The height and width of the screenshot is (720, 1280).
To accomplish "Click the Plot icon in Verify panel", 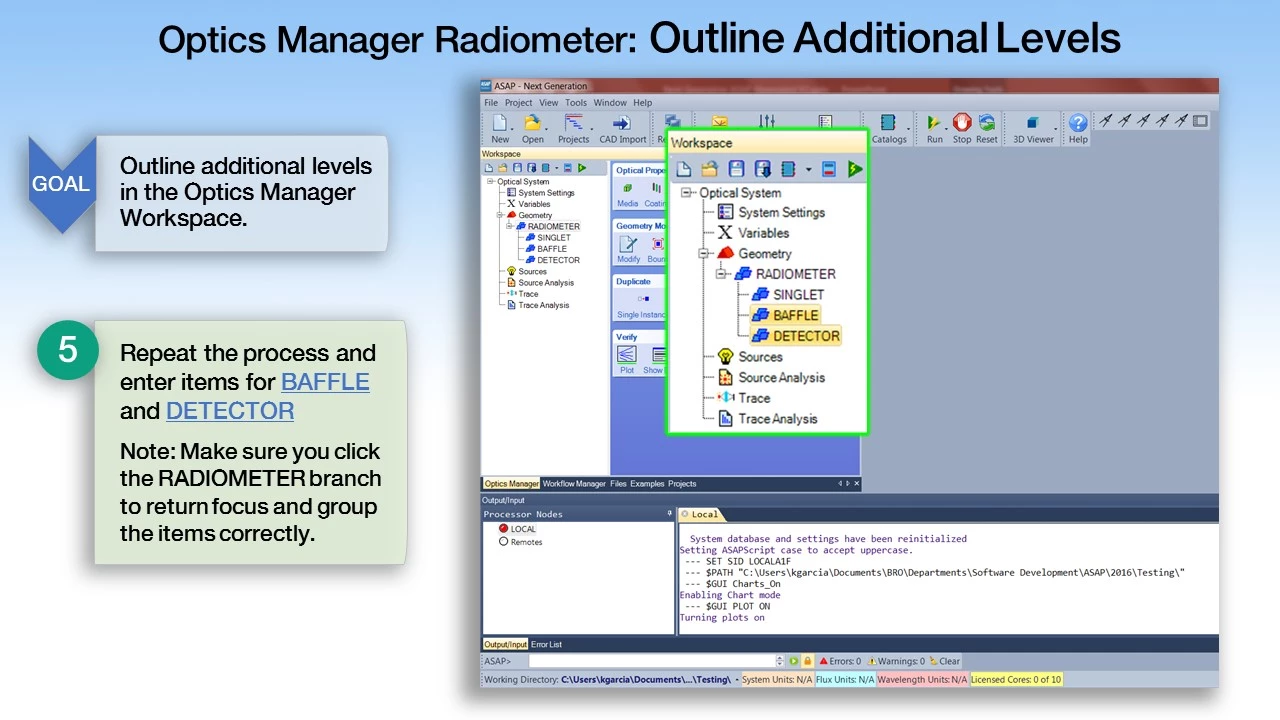I will click(x=627, y=356).
